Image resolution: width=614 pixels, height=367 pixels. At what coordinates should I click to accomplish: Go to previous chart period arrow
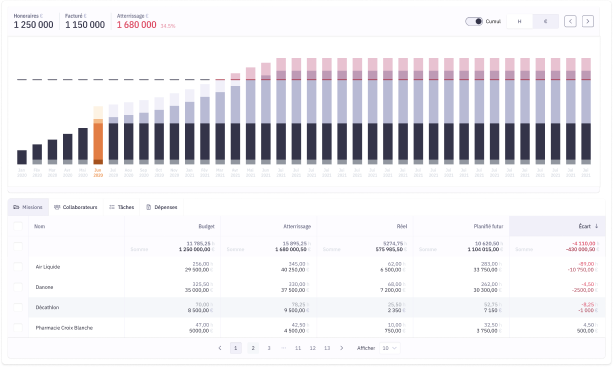point(570,21)
